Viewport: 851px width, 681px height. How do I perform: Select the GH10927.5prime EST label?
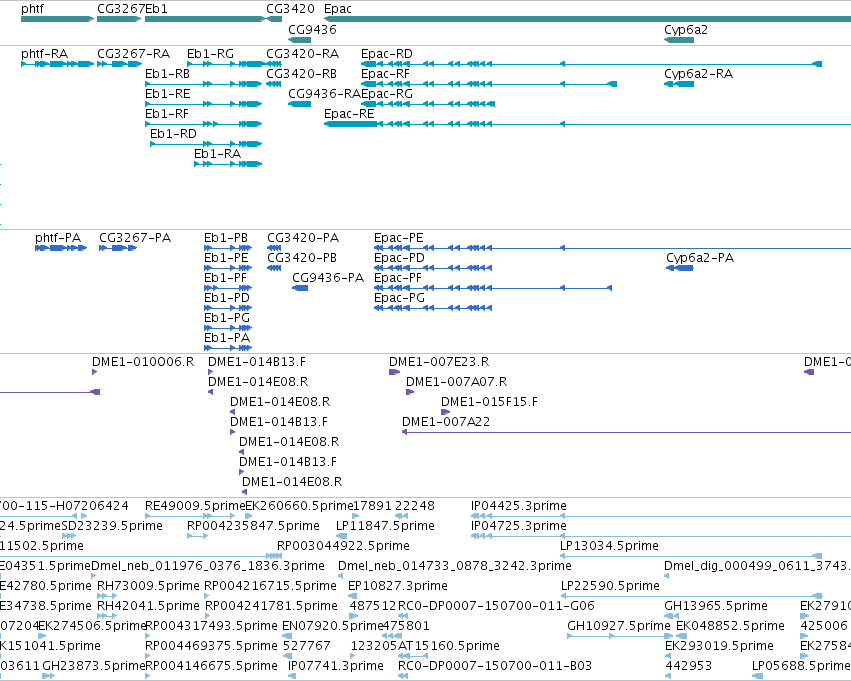click(619, 626)
